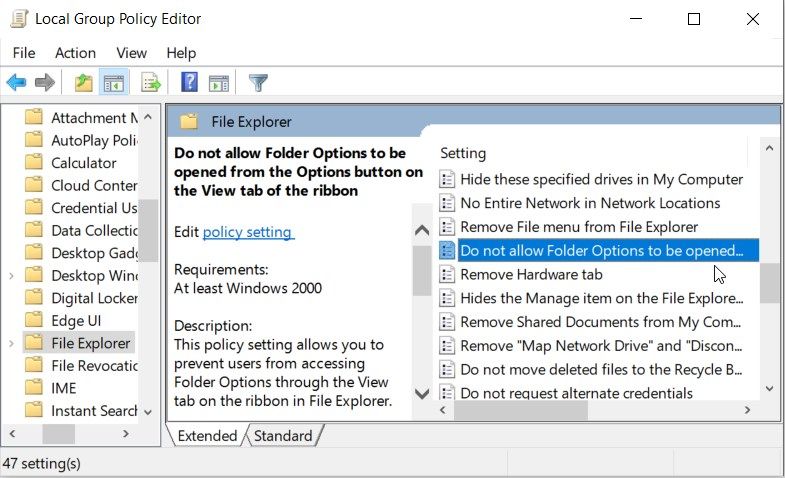Click the Back arrow toolbar icon
The width and height of the screenshot is (785, 478).
point(16,82)
